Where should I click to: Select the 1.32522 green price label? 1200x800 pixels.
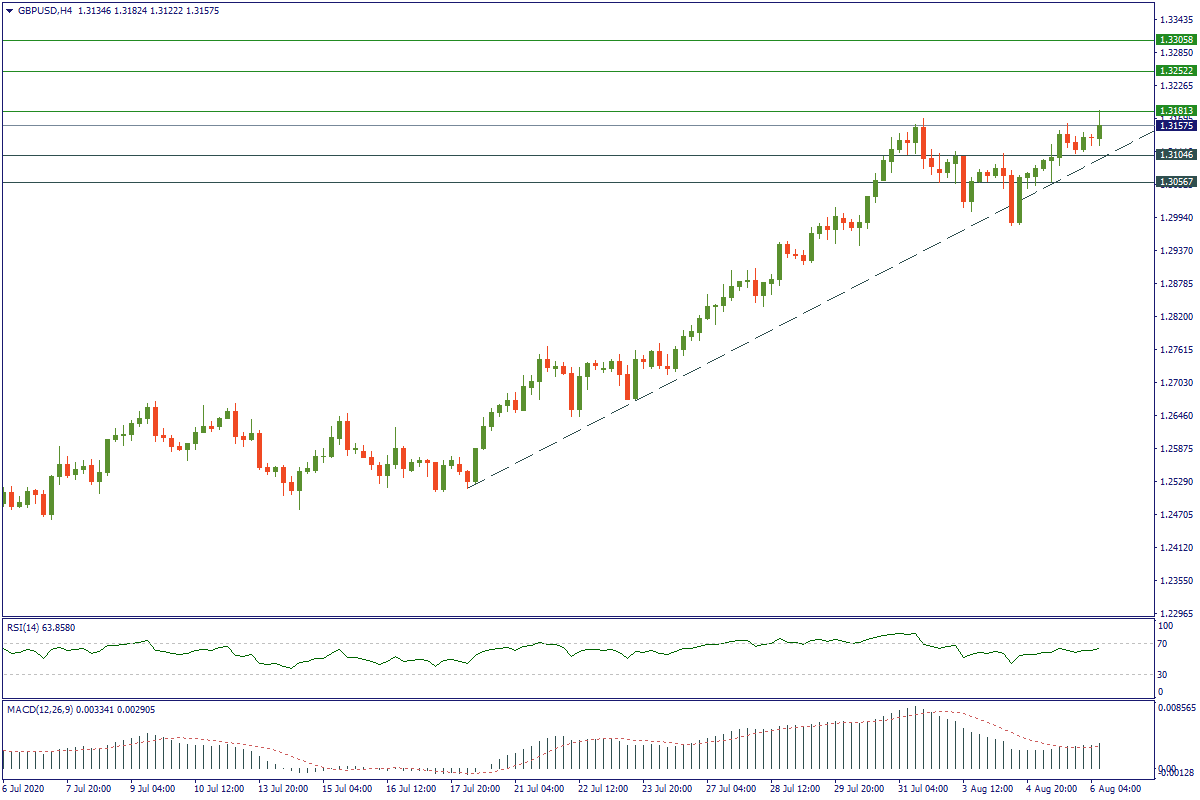pyautogui.click(x=1175, y=71)
